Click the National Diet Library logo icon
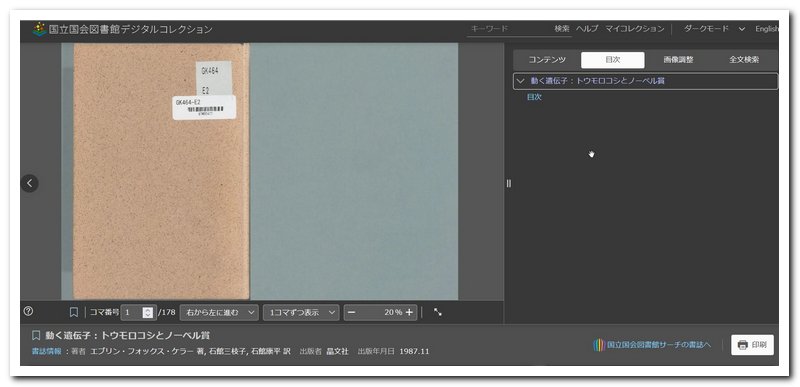This screenshot has width=800, height=387. (39, 29)
